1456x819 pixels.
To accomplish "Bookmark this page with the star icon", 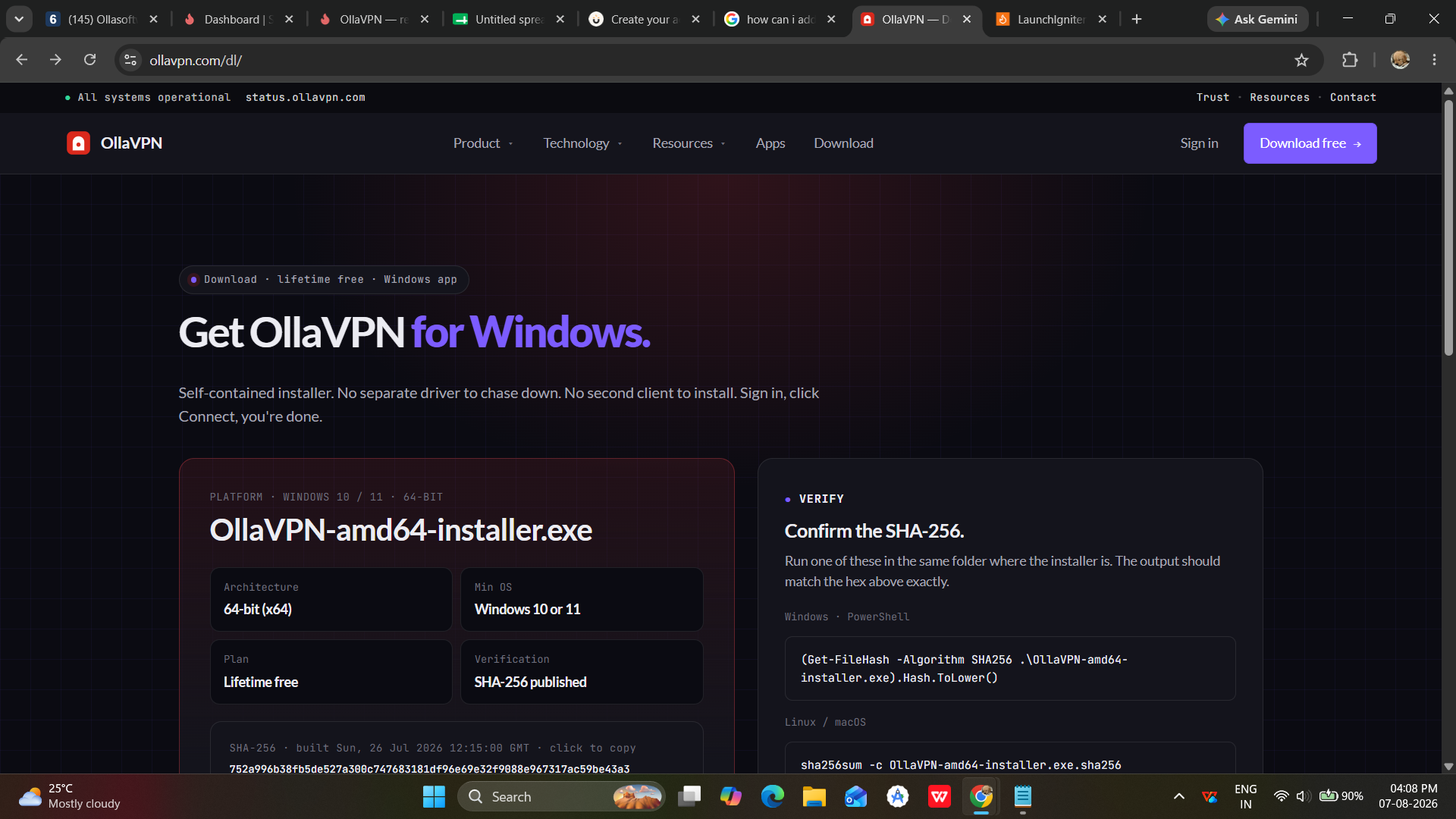I will click(1301, 60).
